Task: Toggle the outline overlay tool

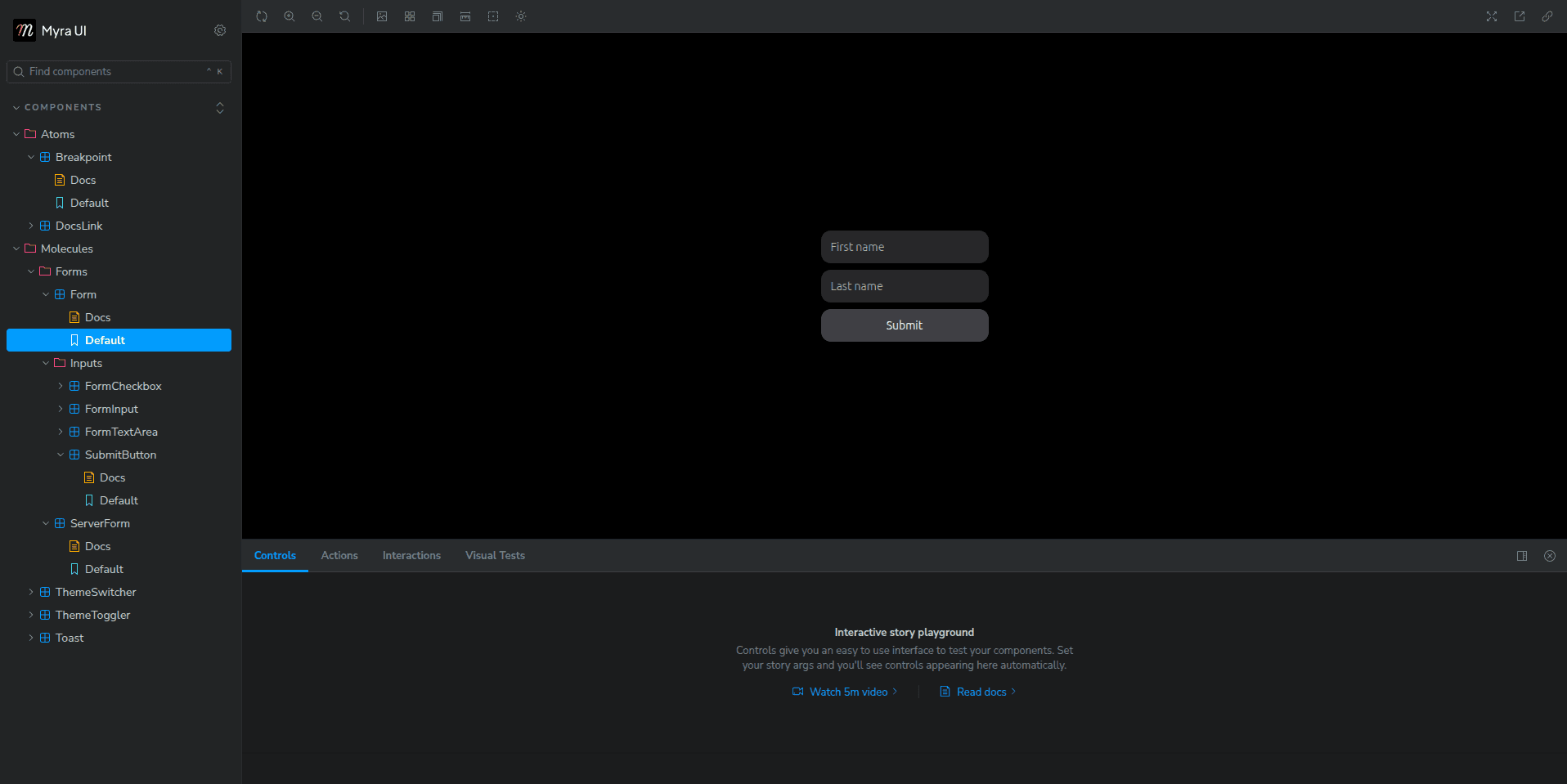Action: (x=493, y=16)
